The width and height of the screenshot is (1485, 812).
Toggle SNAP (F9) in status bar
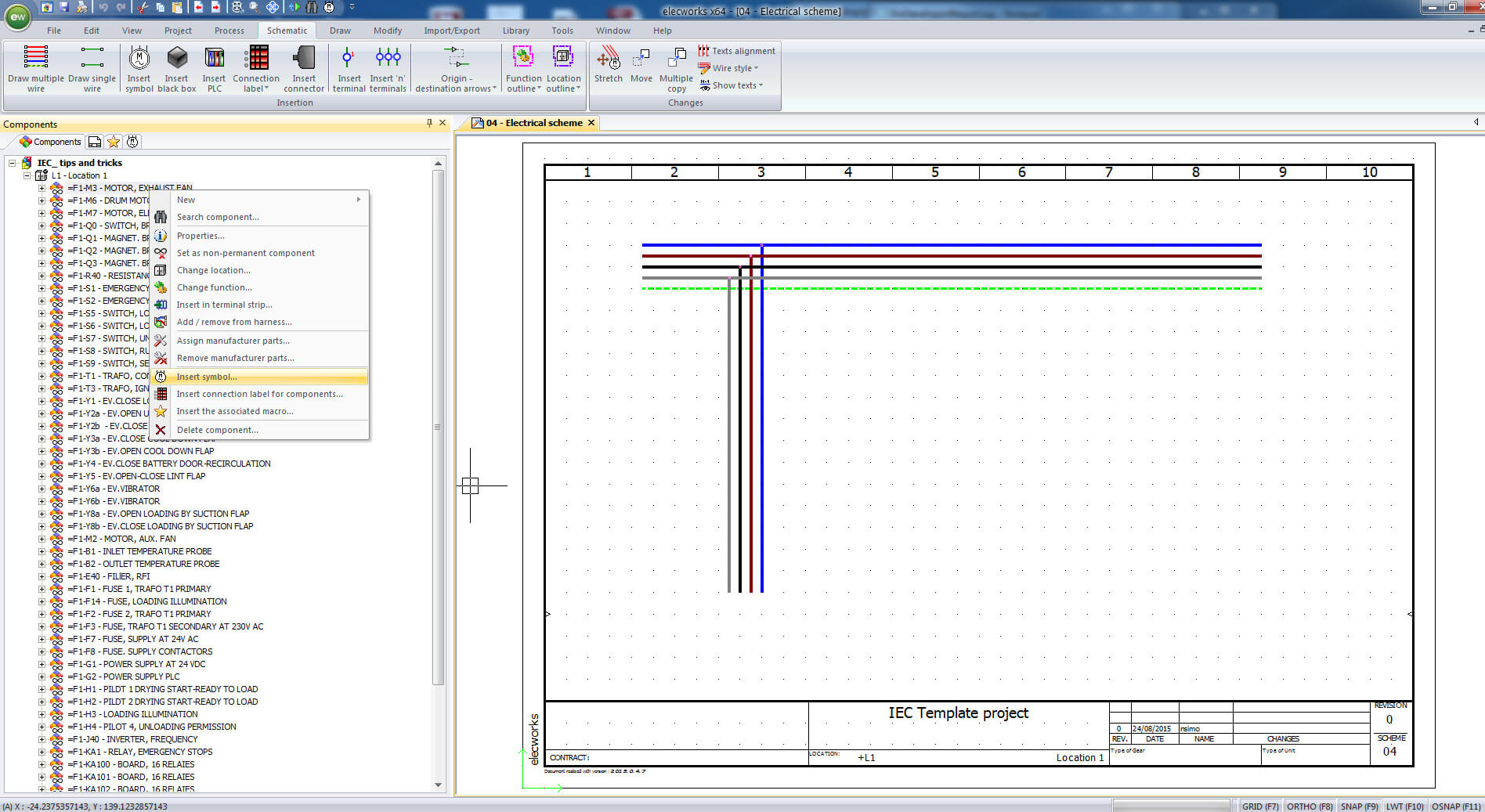click(1359, 806)
